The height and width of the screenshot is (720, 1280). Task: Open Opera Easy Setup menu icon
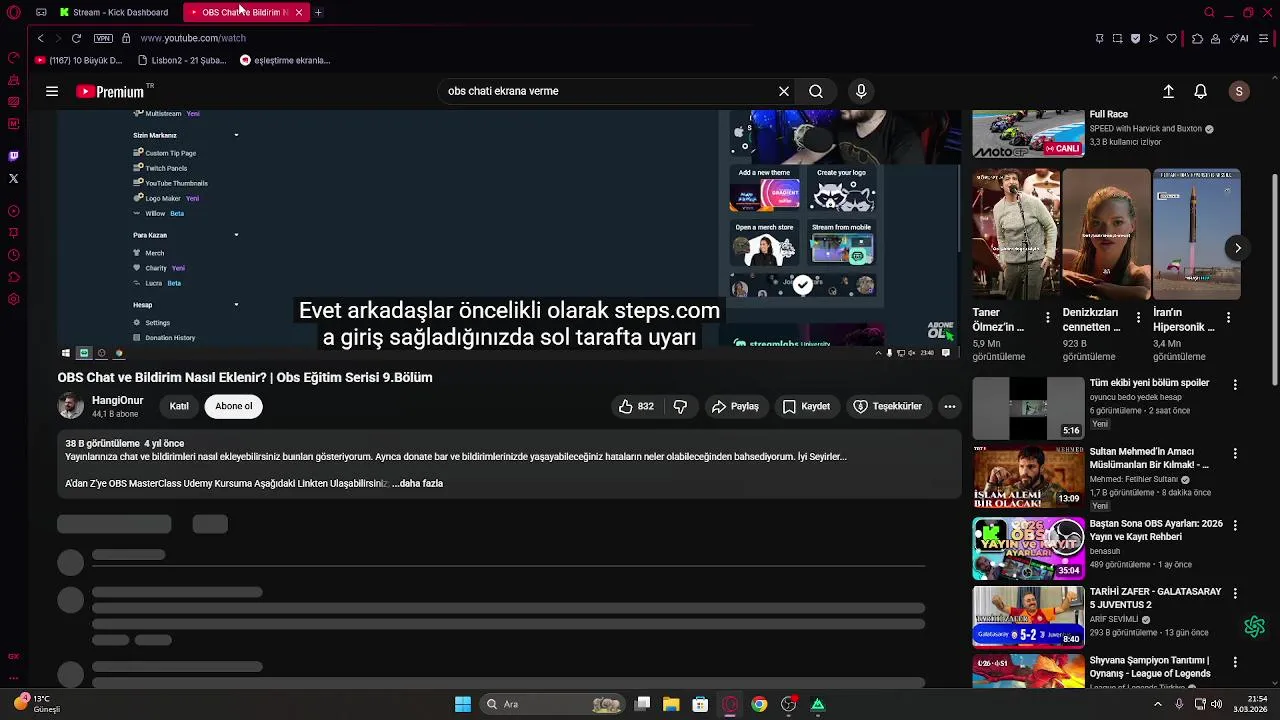point(1264,38)
